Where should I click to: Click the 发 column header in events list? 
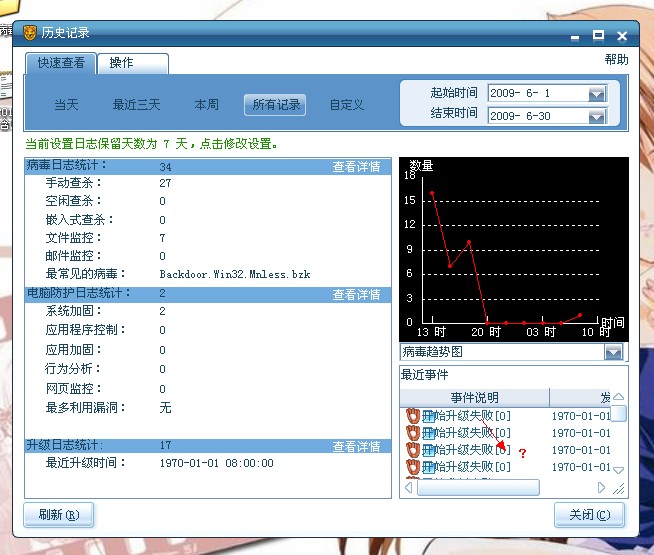(x=580, y=398)
